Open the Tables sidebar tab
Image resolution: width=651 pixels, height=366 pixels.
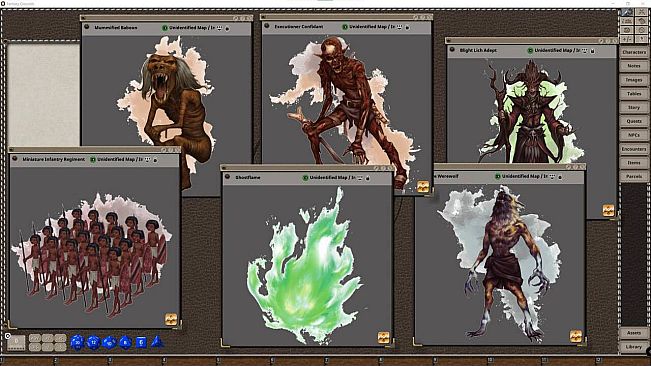tap(634, 94)
